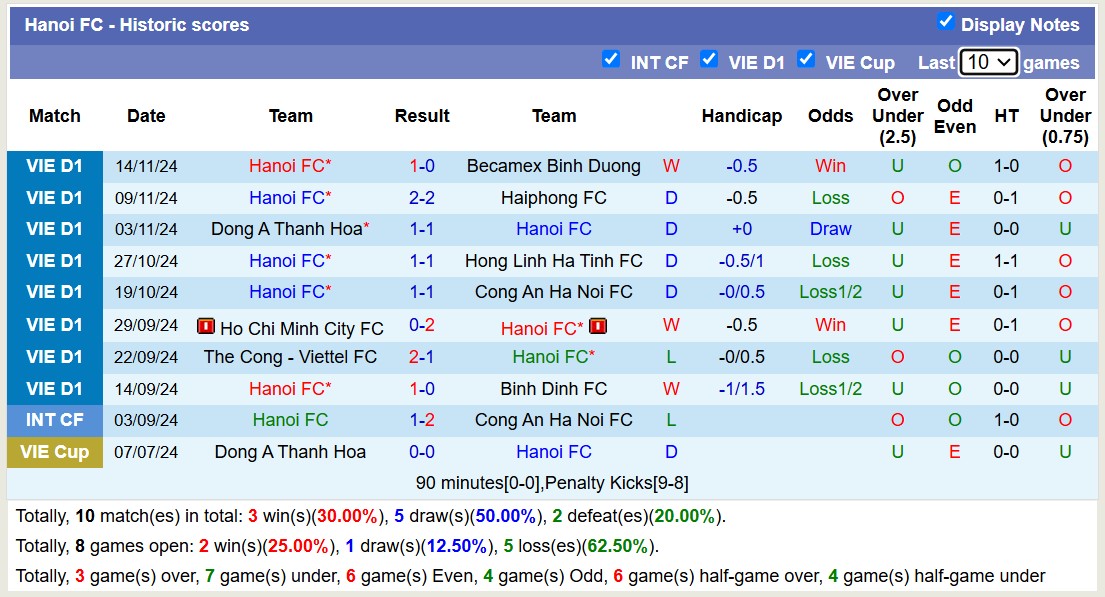Viewport: 1105px width, 597px height.
Task: Uncheck the VIE D1 filter checkbox
Action: pyautogui.click(x=709, y=60)
